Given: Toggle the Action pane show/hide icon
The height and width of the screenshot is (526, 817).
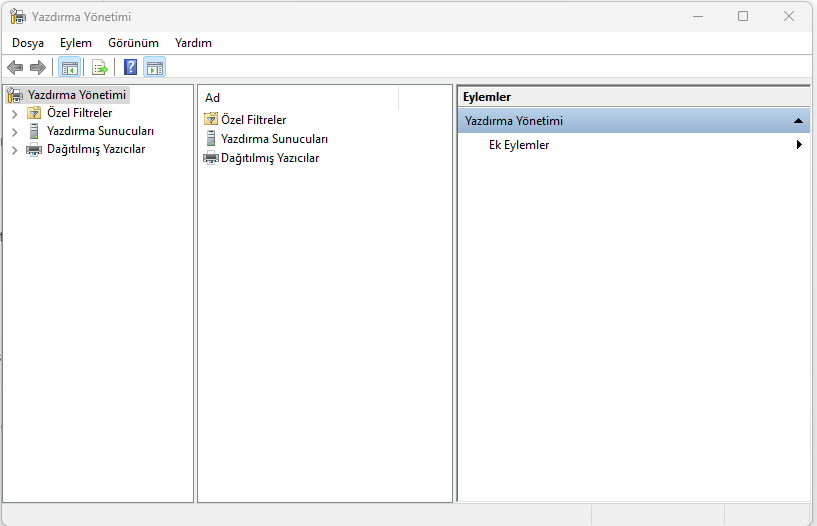Looking at the screenshot, I should point(155,67).
